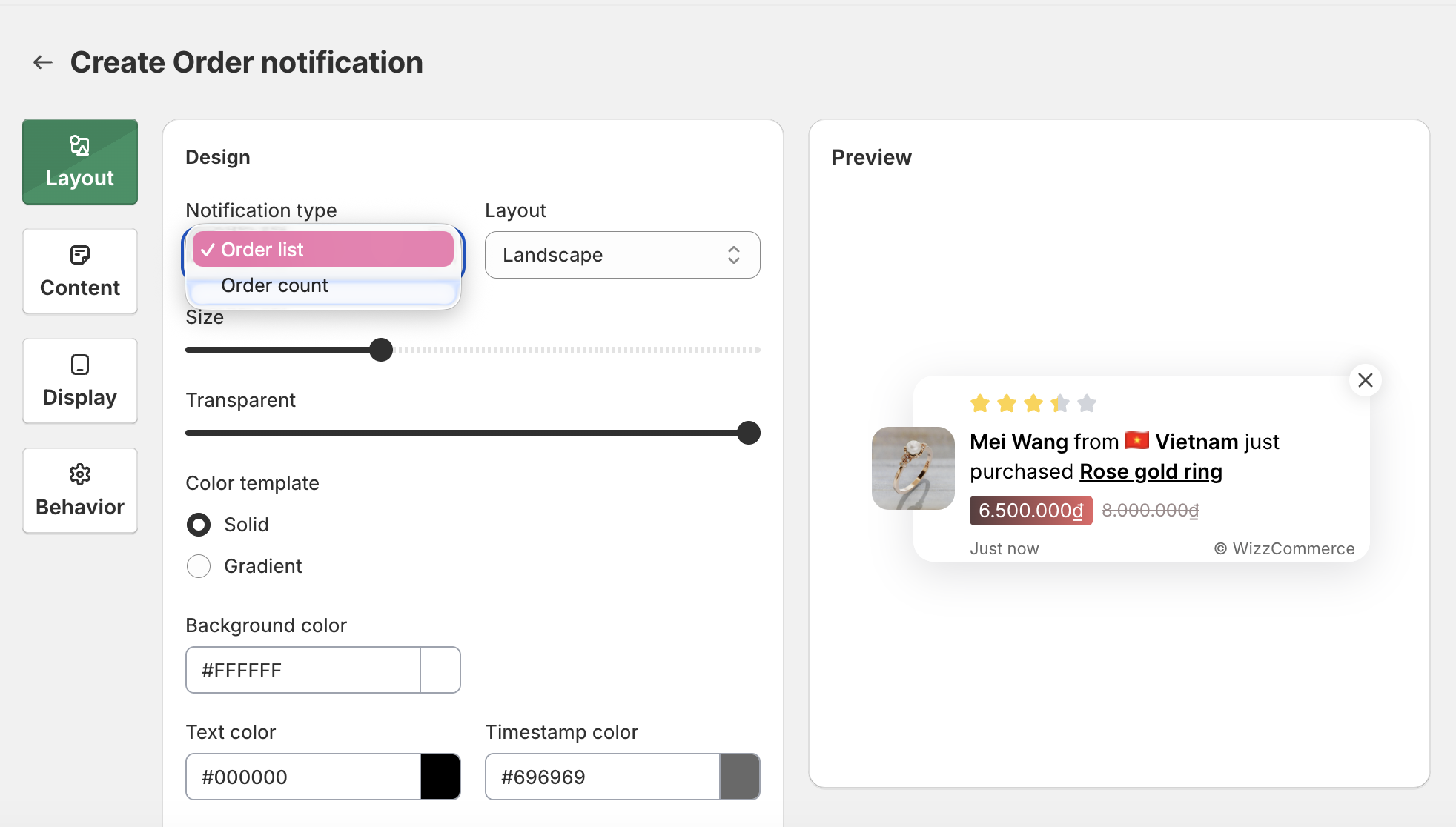
Task: Open the Landscape layout dropdown
Action: point(622,255)
